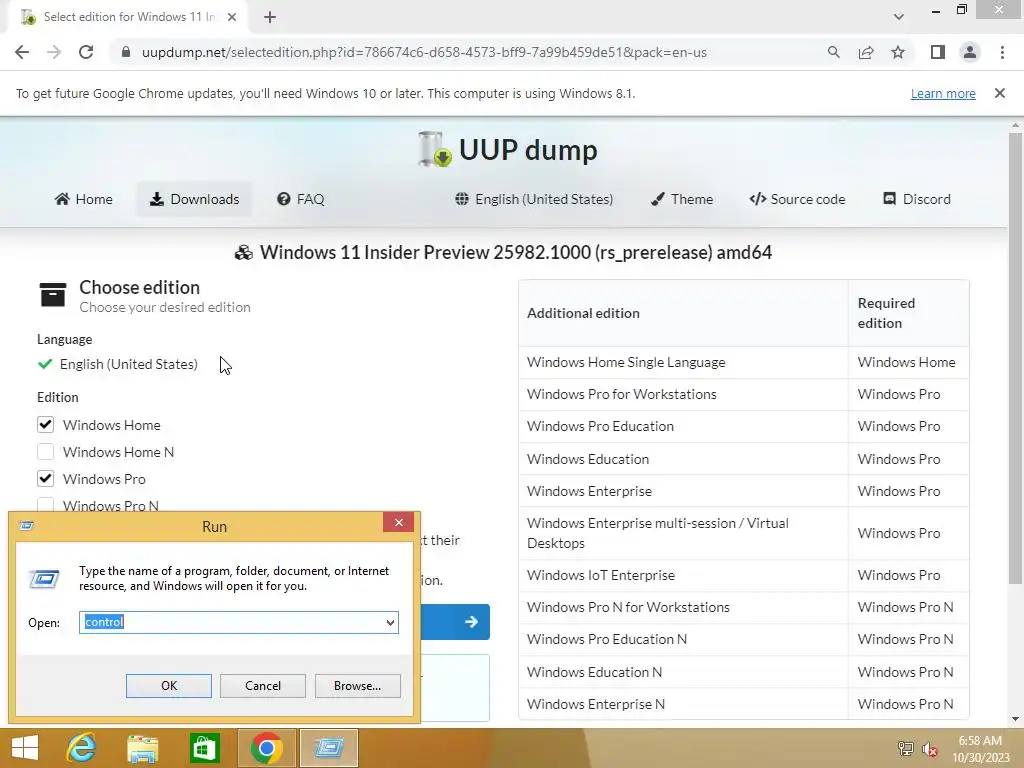Go to UUP dump Home

[x=84, y=199]
